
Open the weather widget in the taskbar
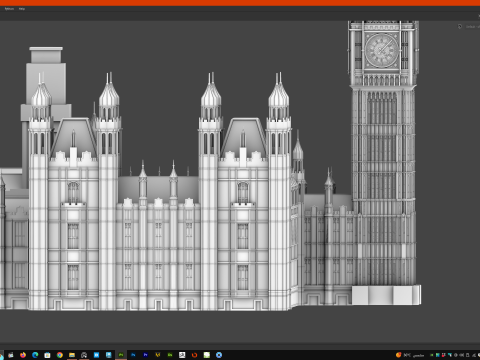tap(410, 355)
